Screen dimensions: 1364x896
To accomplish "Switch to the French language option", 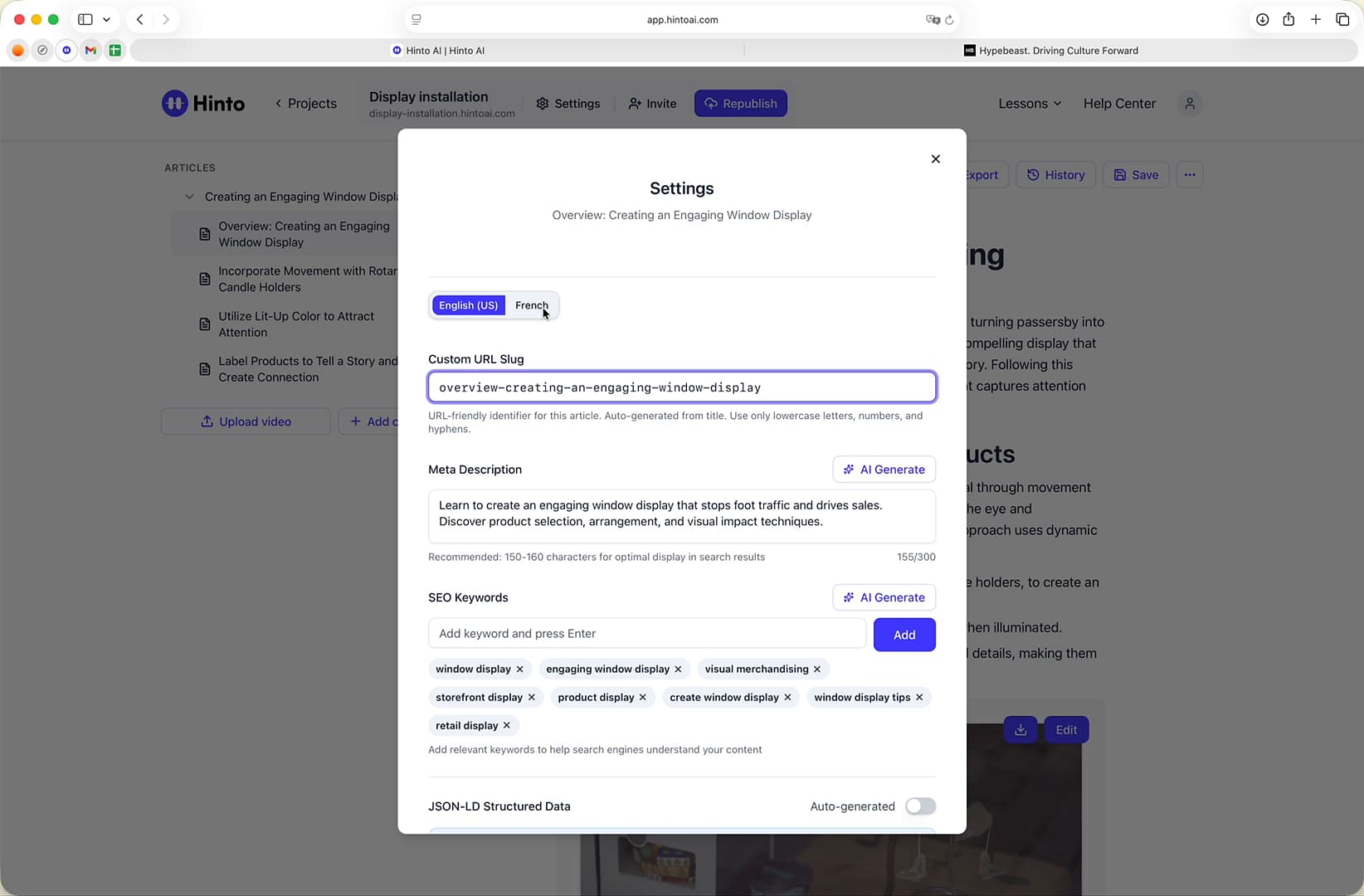I will [x=531, y=305].
